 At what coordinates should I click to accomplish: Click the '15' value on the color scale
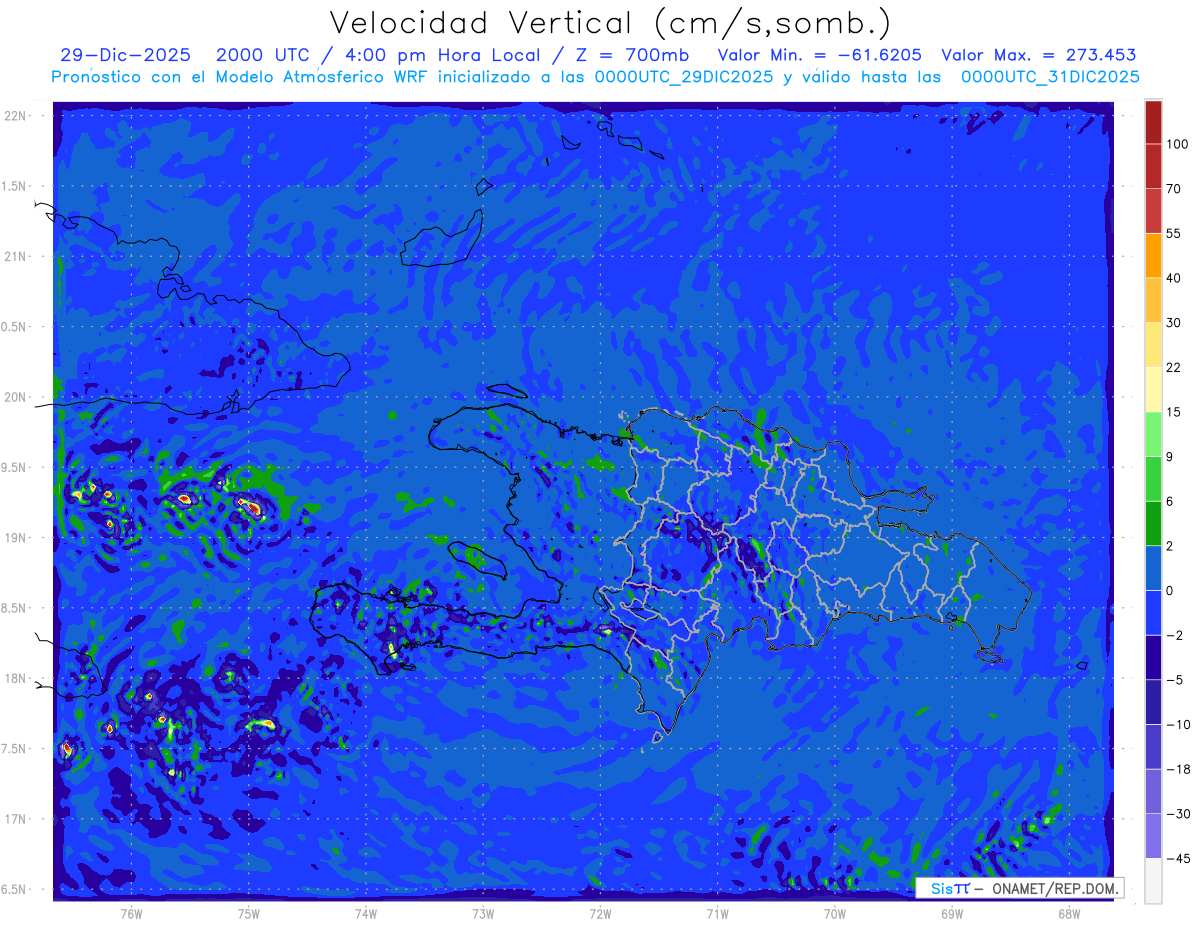(x=1174, y=412)
